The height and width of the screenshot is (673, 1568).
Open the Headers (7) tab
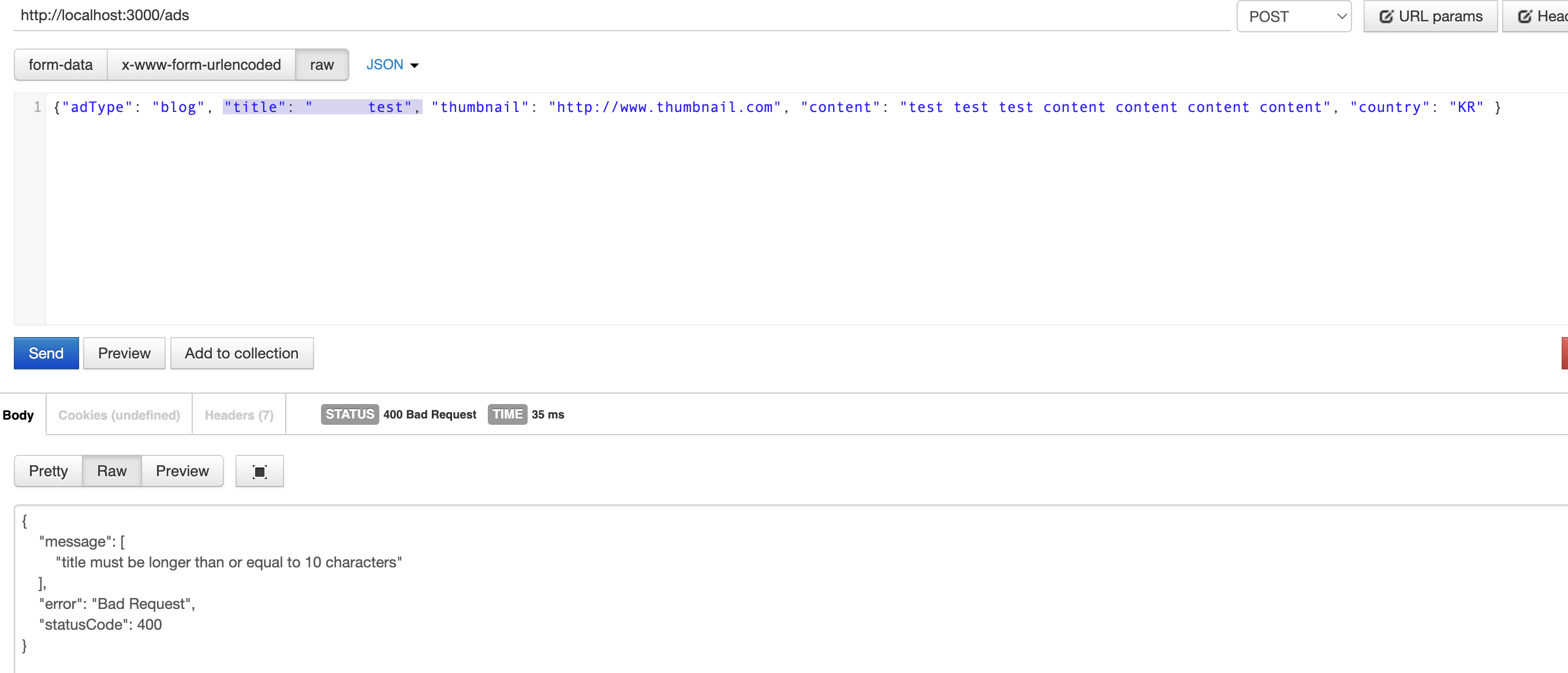(x=238, y=415)
